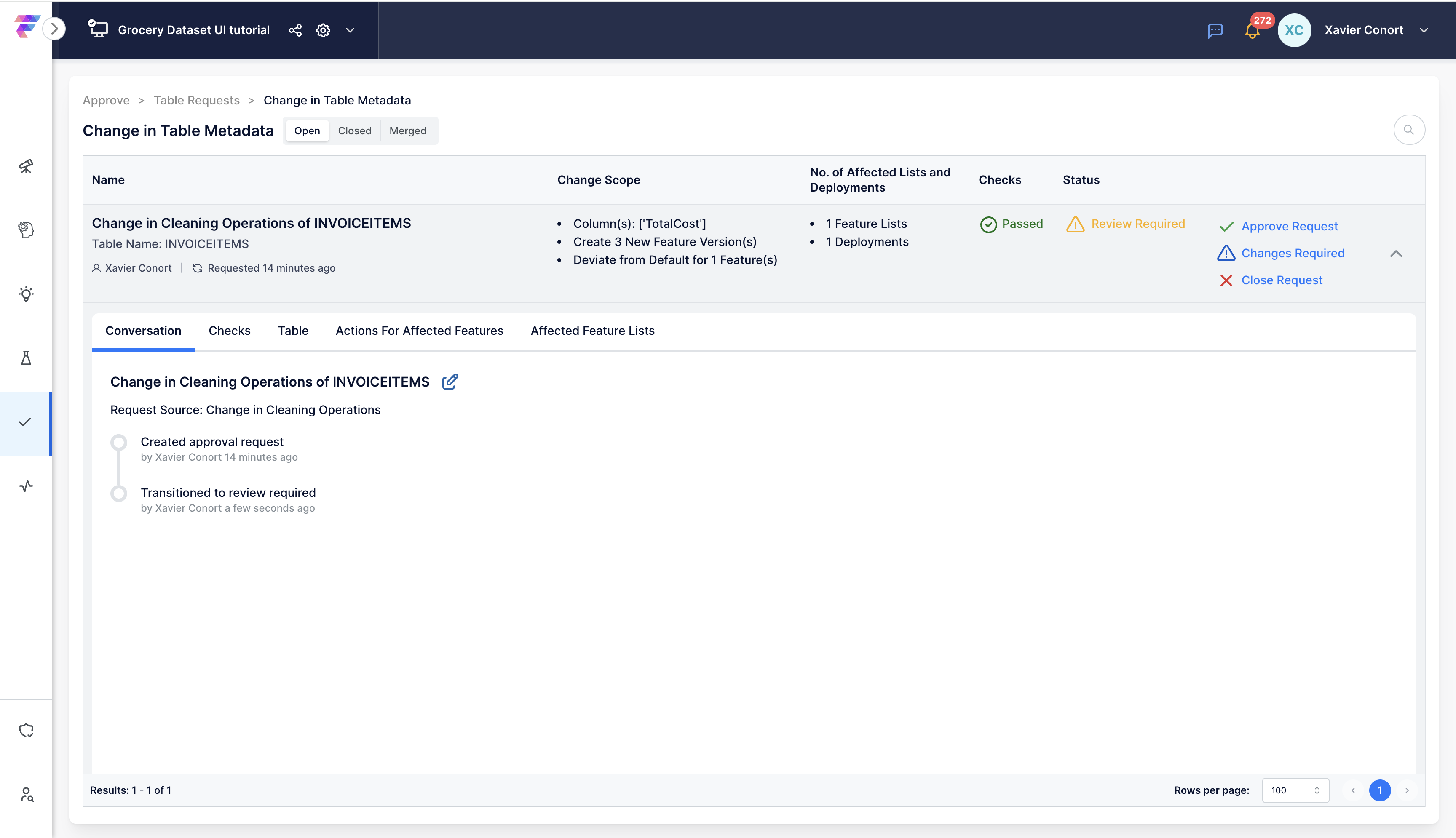
Task: Open request title in the table row
Action: coord(251,223)
